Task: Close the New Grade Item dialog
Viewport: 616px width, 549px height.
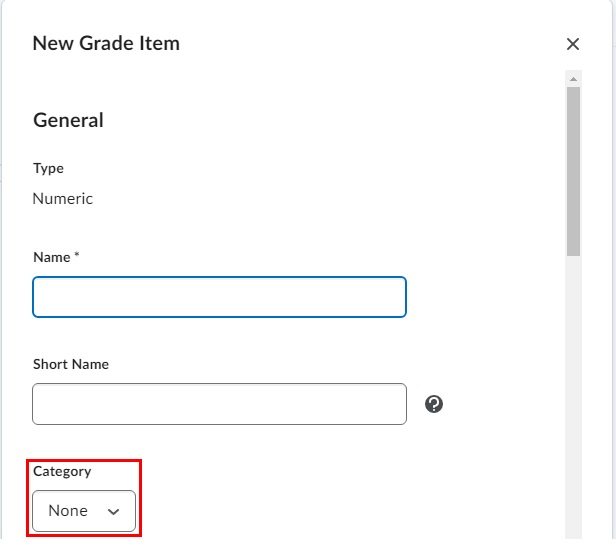Action: [x=573, y=44]
